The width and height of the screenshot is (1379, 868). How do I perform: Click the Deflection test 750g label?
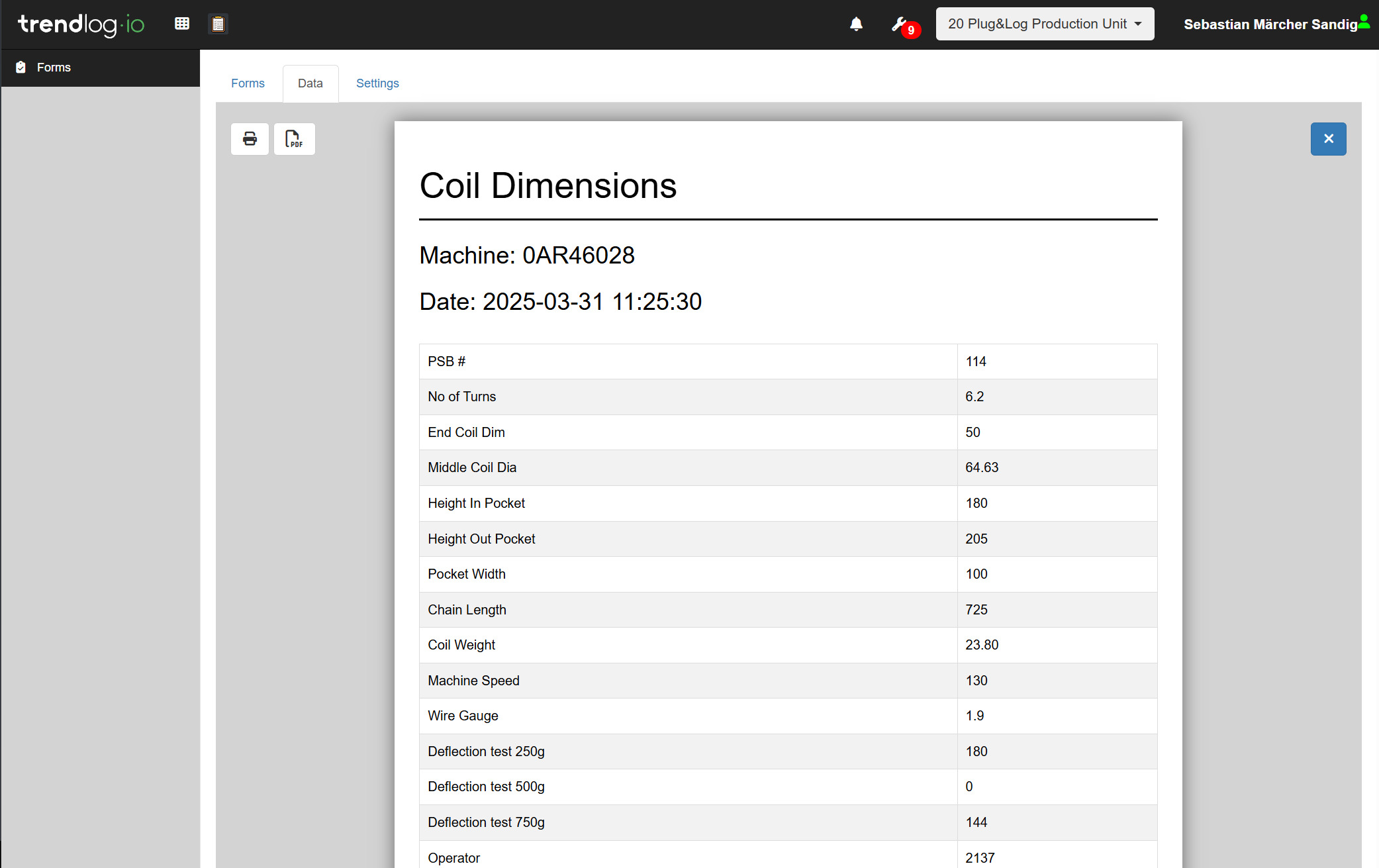point(486,822)
